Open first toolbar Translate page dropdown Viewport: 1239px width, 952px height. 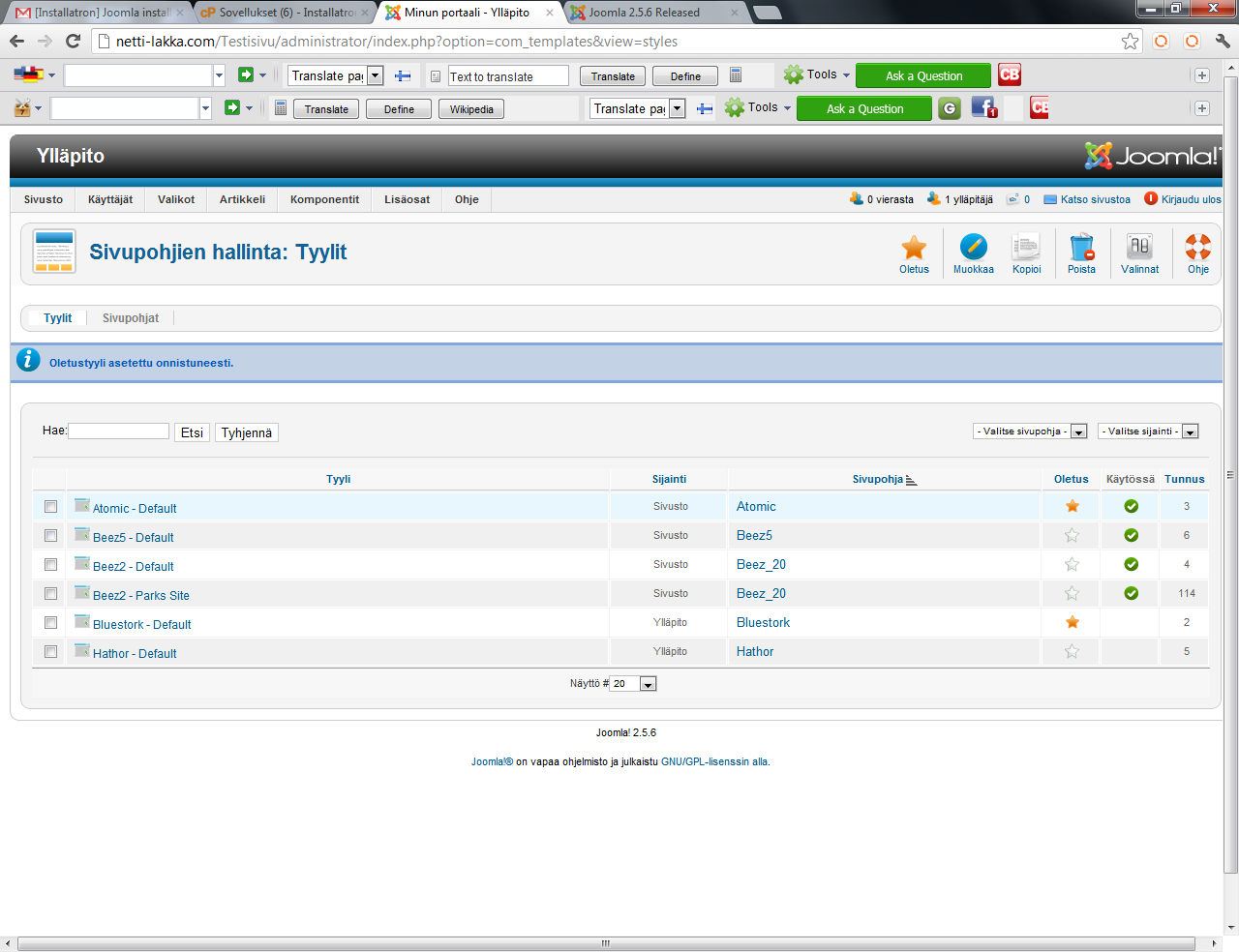(336, 75)
